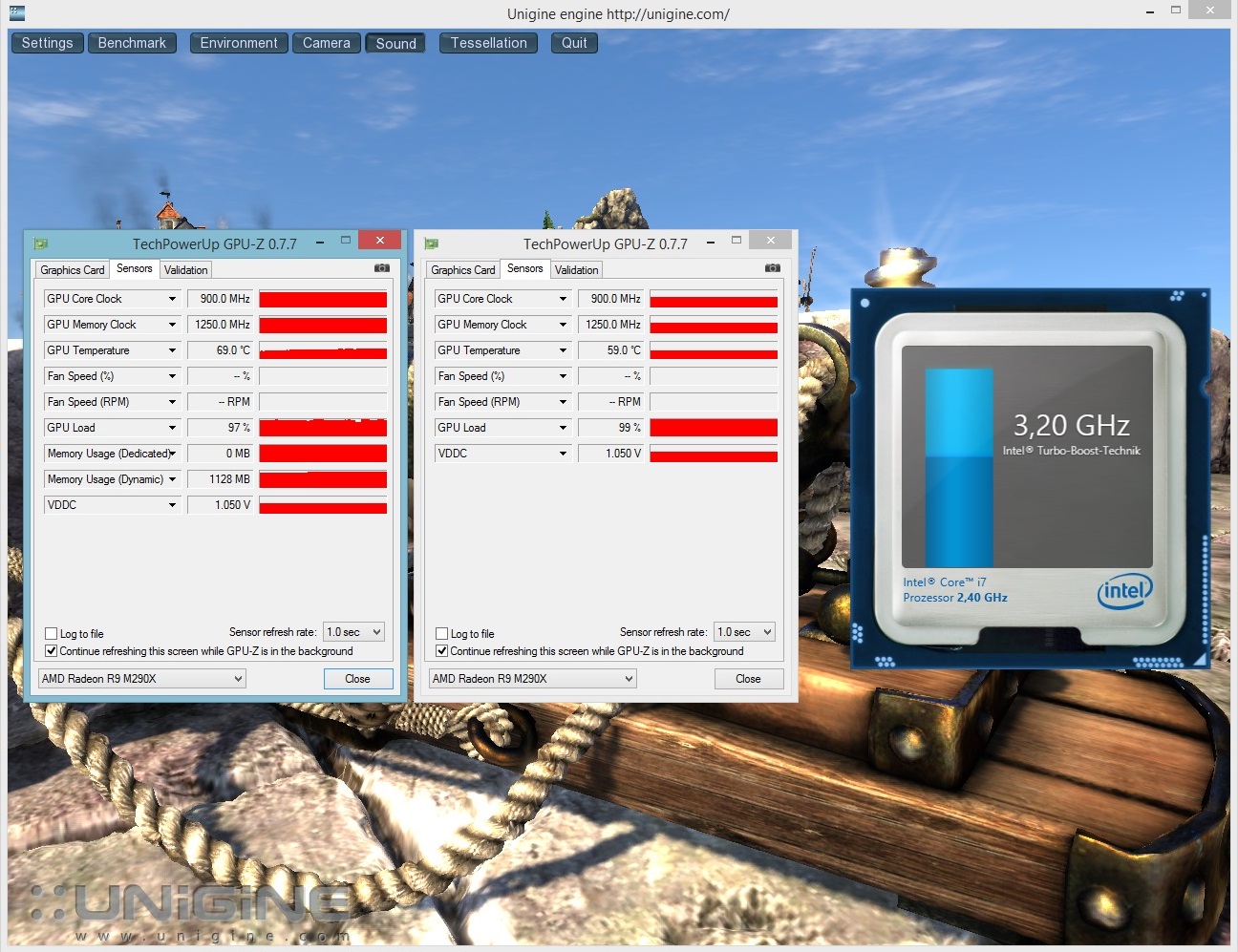
Task: Switch to Graphics Card tab in right GPU-Z window
Action: click(463, 270)
